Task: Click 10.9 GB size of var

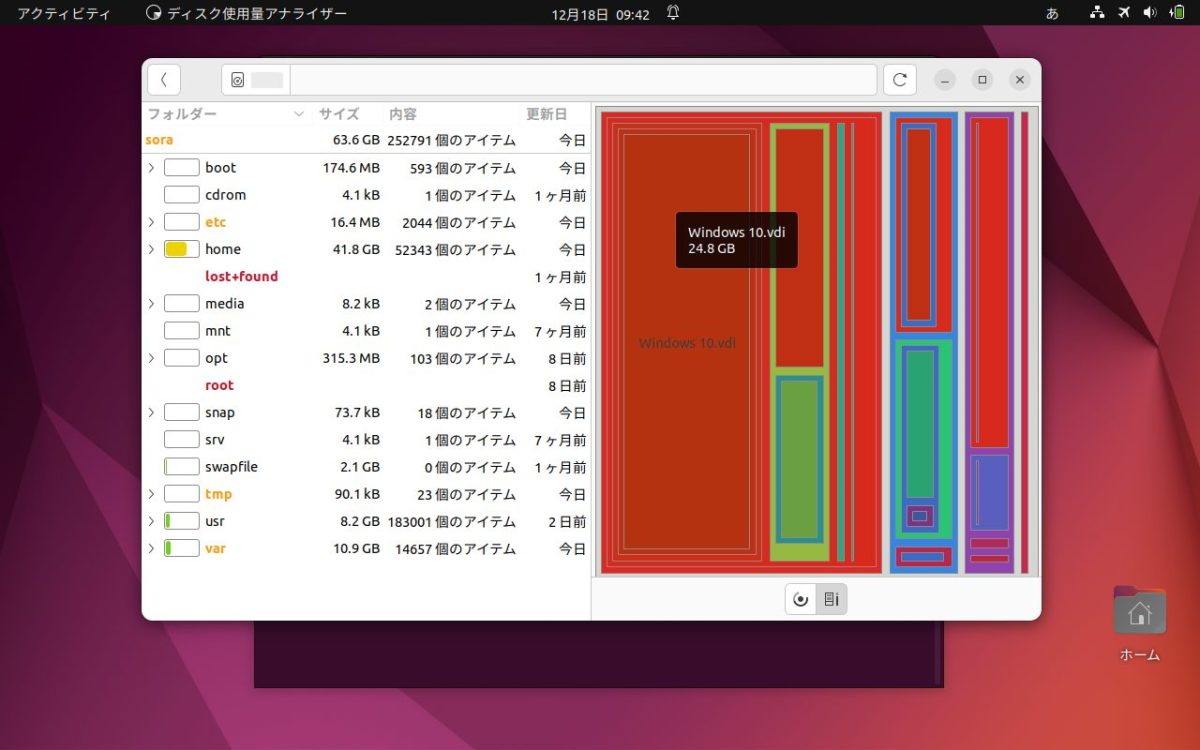Action: (356, 548)
